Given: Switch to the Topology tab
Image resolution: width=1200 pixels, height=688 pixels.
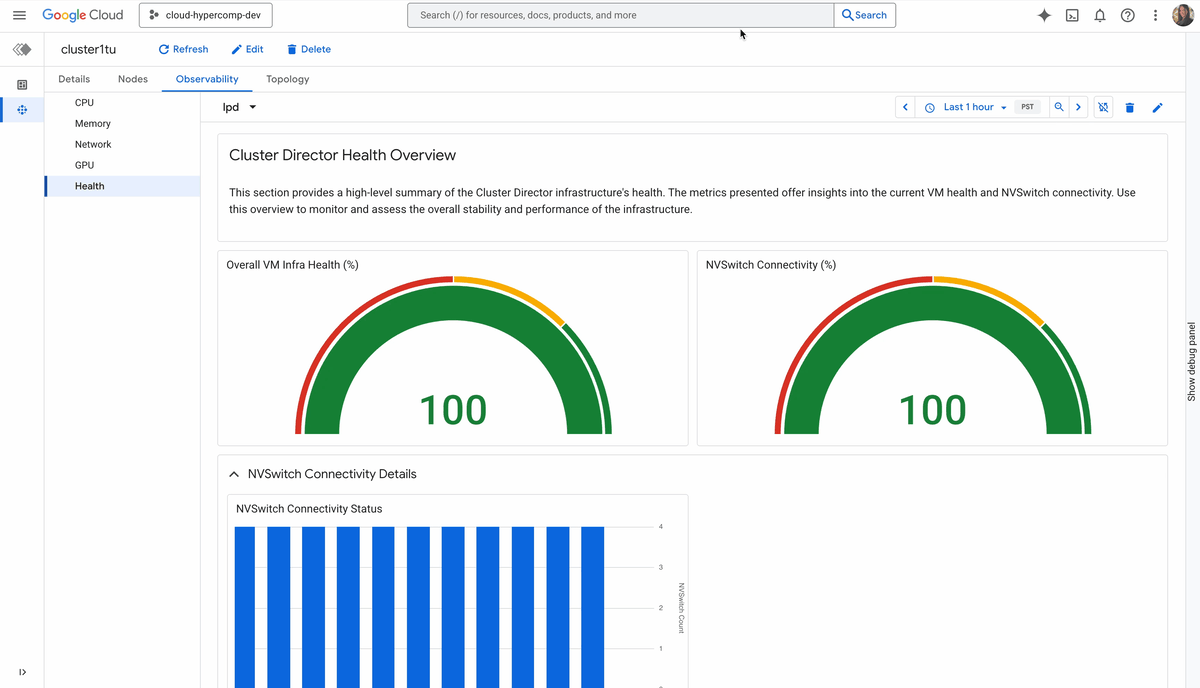Looking at the screenshot, I should tap(287, 79).
